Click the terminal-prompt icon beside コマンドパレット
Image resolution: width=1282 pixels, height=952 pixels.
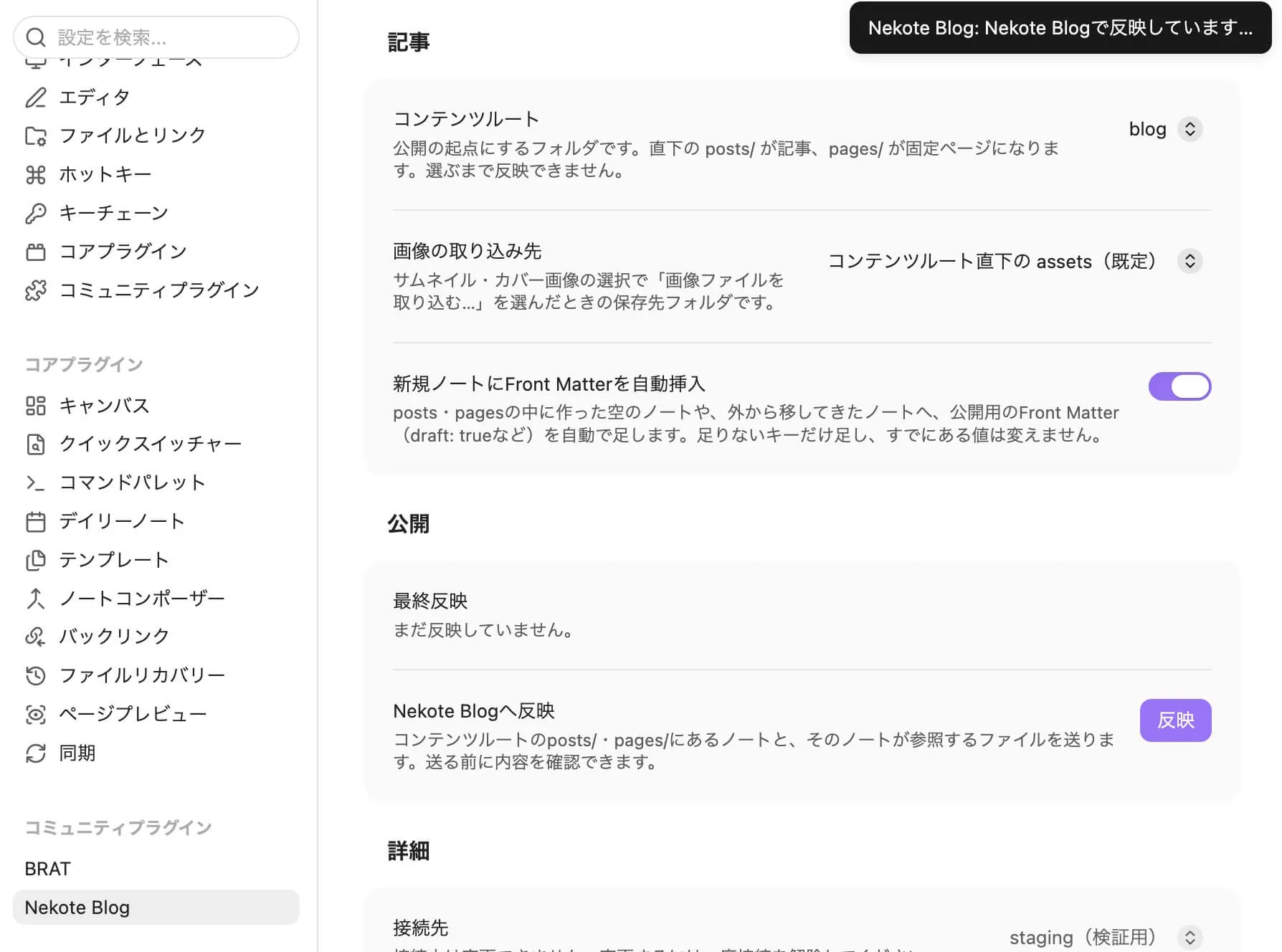(36, 483)
